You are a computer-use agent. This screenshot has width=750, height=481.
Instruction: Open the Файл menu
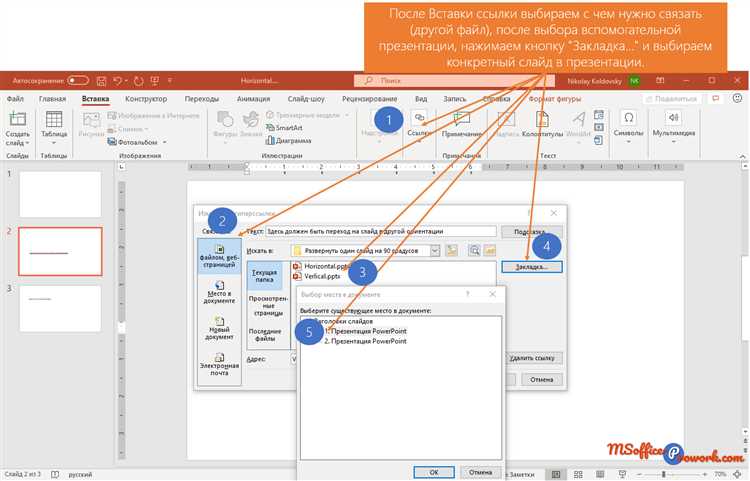tap(15, 99)
